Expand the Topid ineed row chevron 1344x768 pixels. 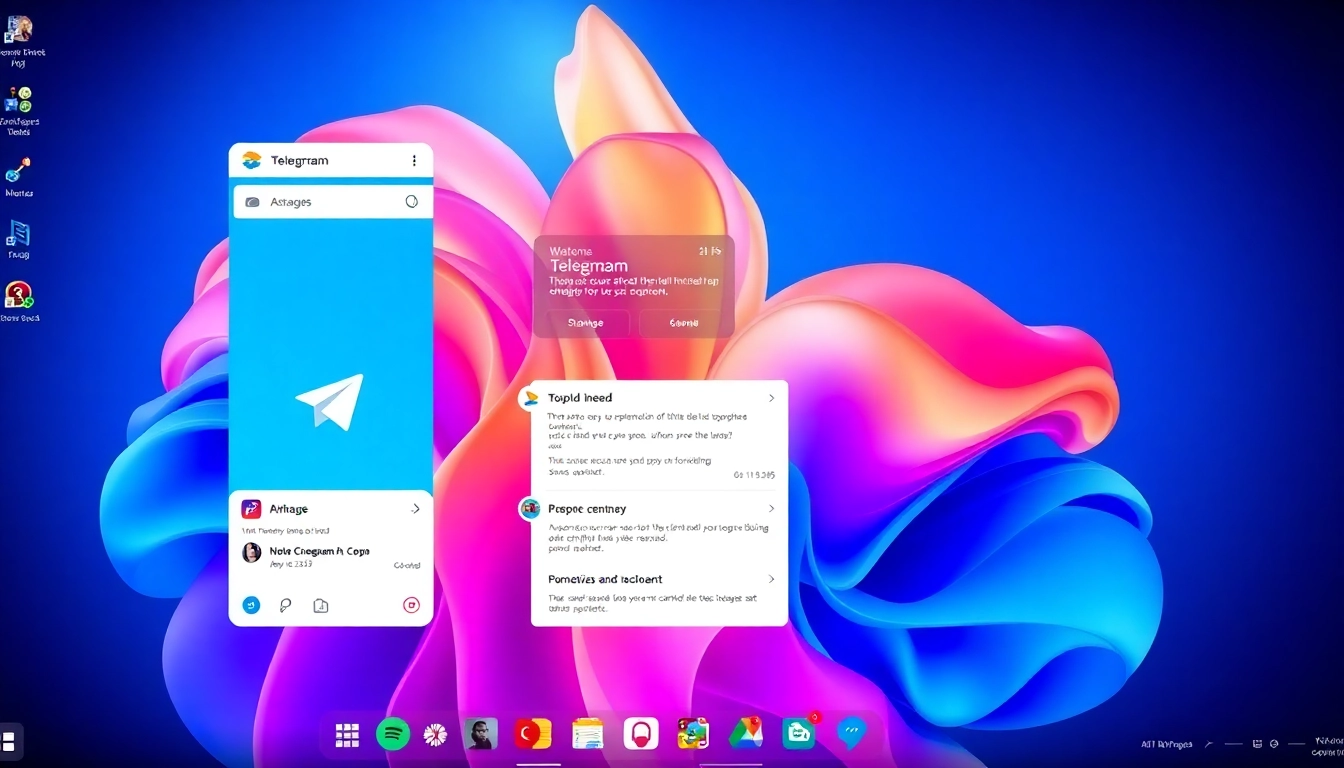771,398
